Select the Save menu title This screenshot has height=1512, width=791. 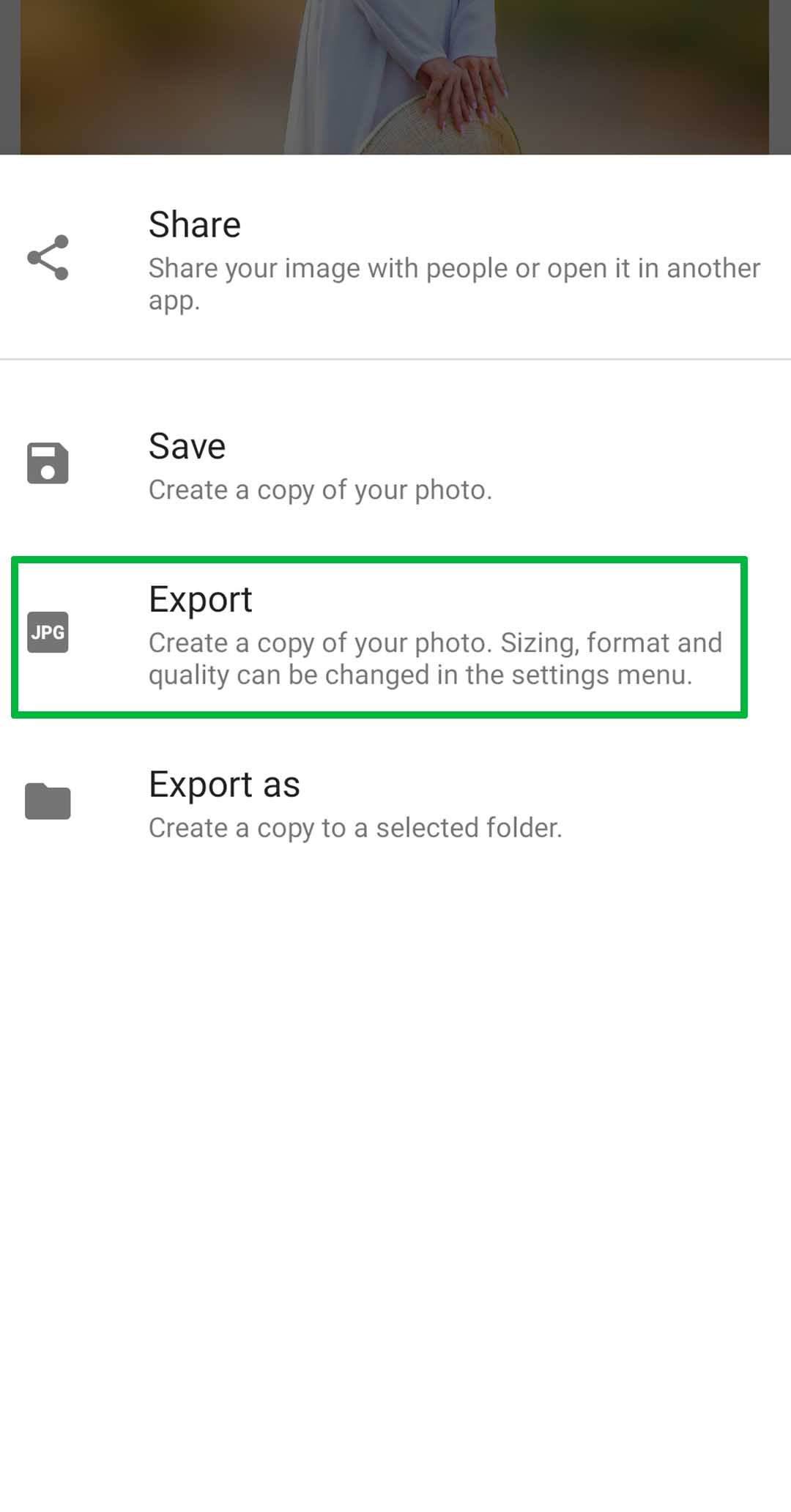pos(187,446)
